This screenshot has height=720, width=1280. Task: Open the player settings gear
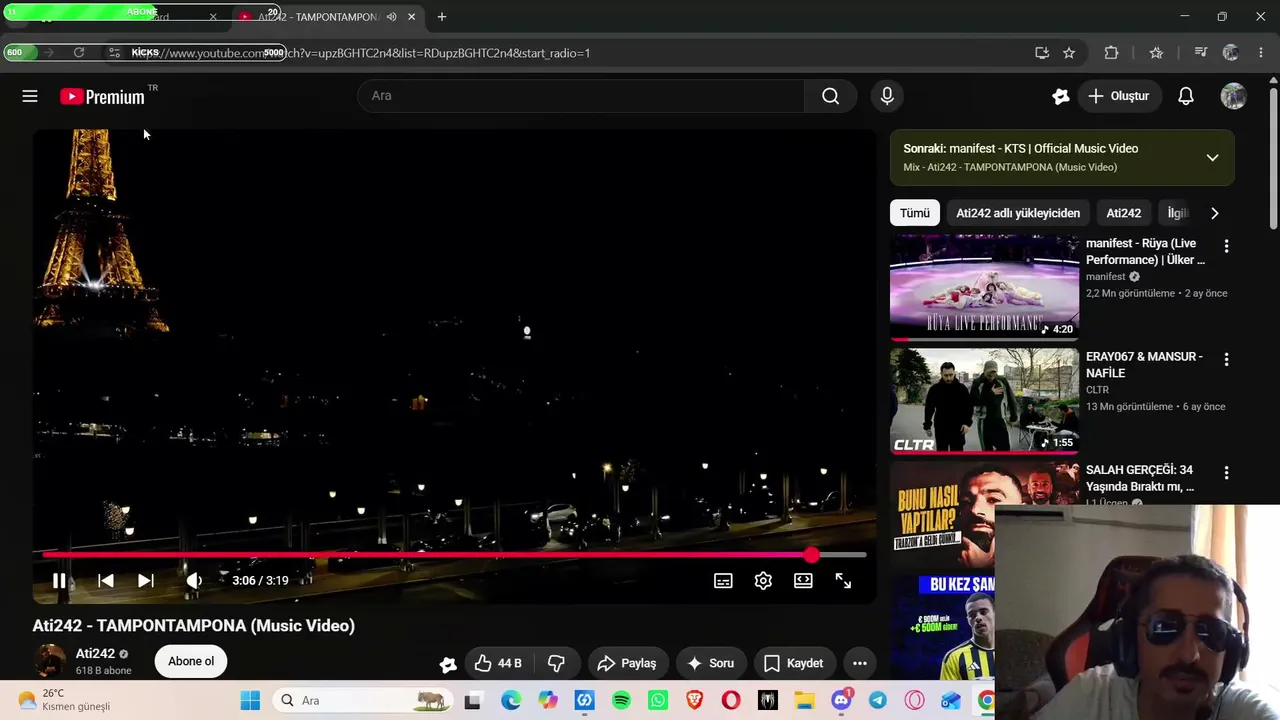tap(763, 580)
